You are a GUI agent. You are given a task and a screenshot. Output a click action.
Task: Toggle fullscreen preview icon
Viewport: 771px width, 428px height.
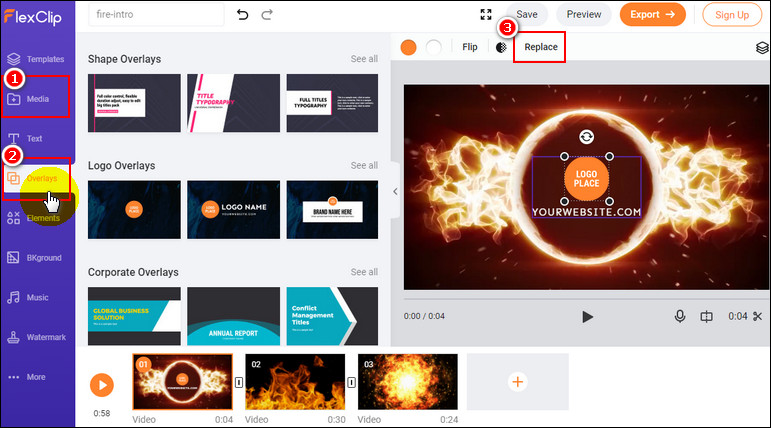click(x=486, y=15)
